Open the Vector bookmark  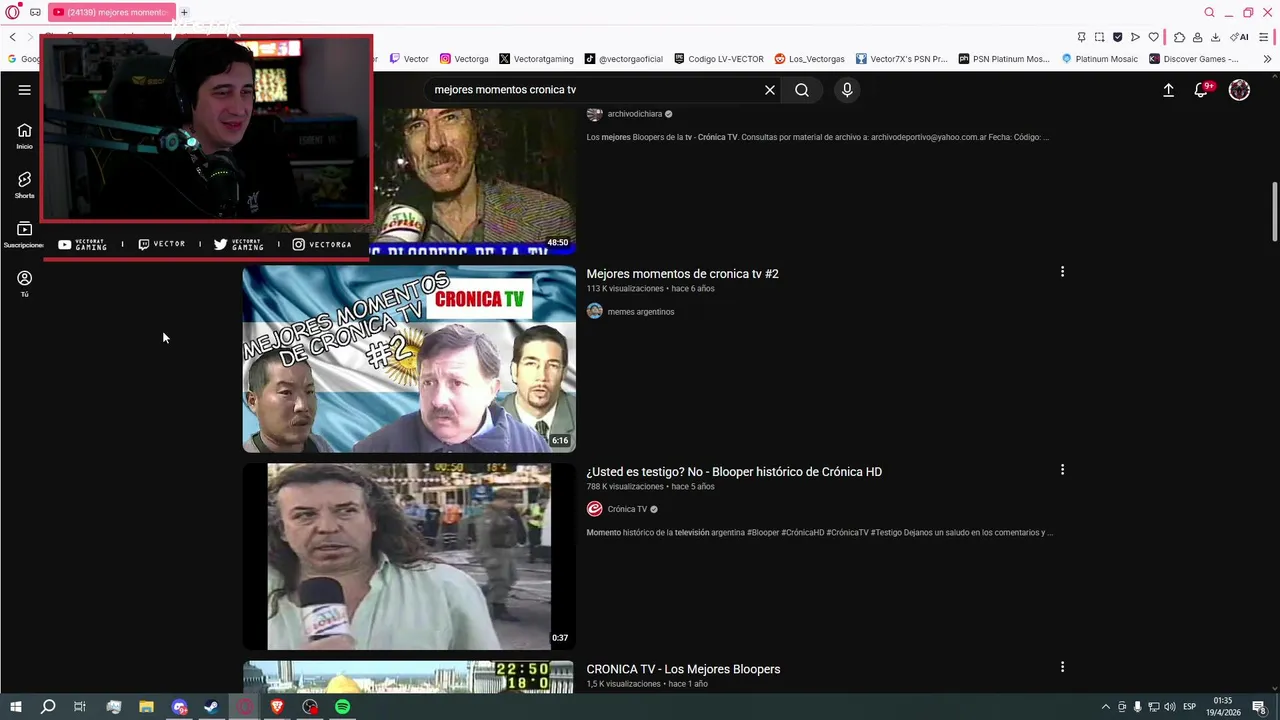pos(409,59)
